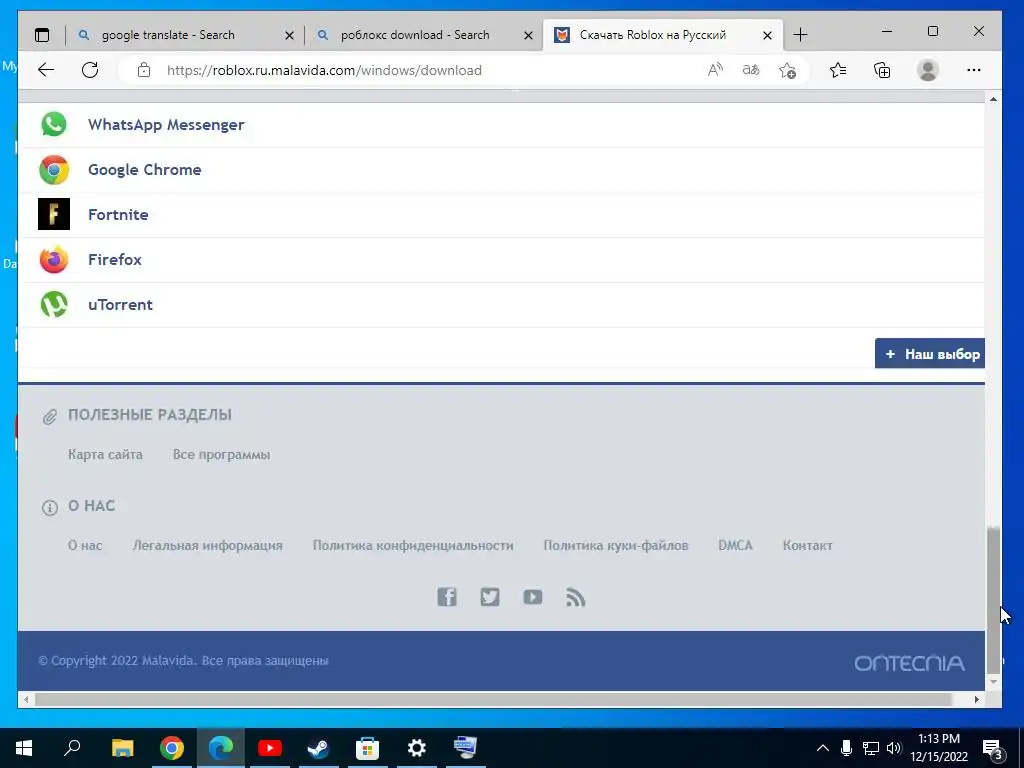Viewport: 1024px width, 768px height.
Task: Click the Ontecnia logo
Action: click(x=910, y=664)
